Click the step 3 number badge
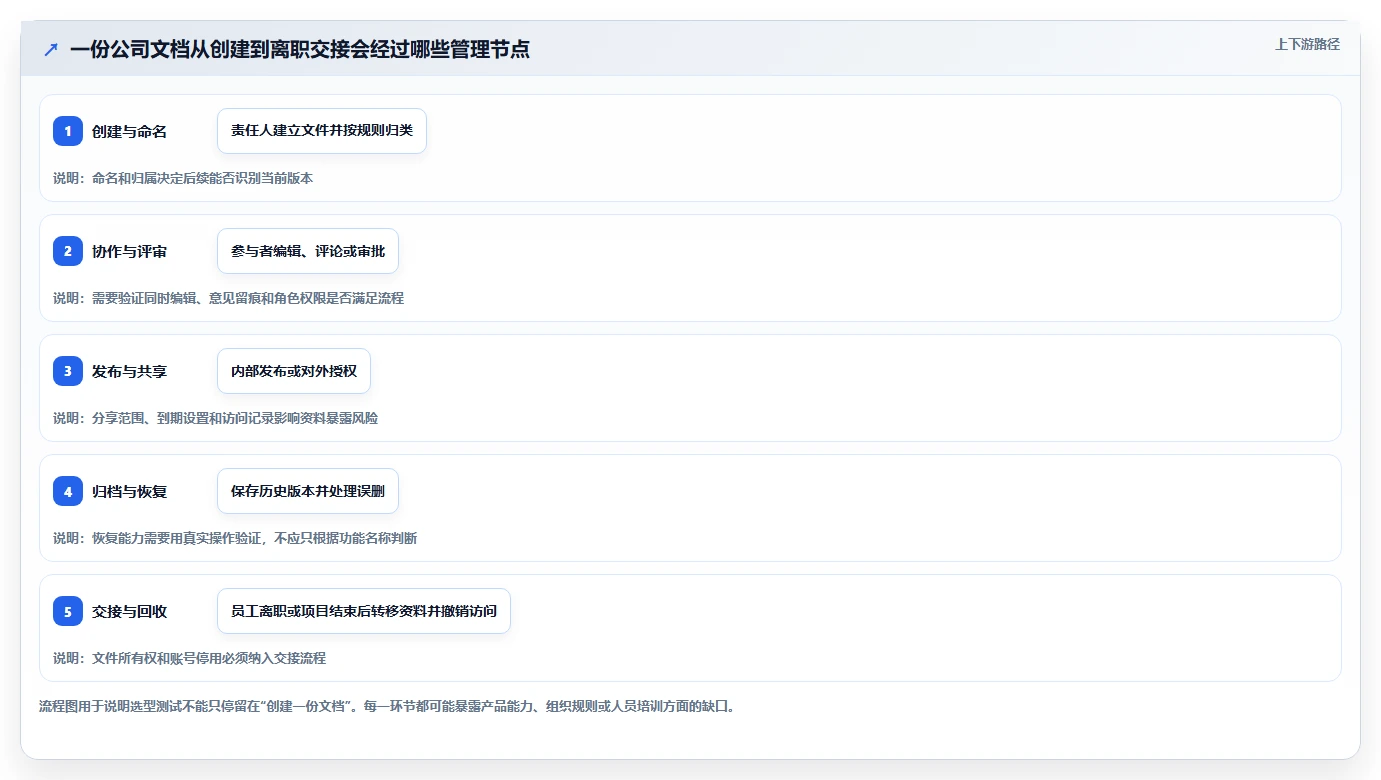1381x780 pixels. click(68, 371)
